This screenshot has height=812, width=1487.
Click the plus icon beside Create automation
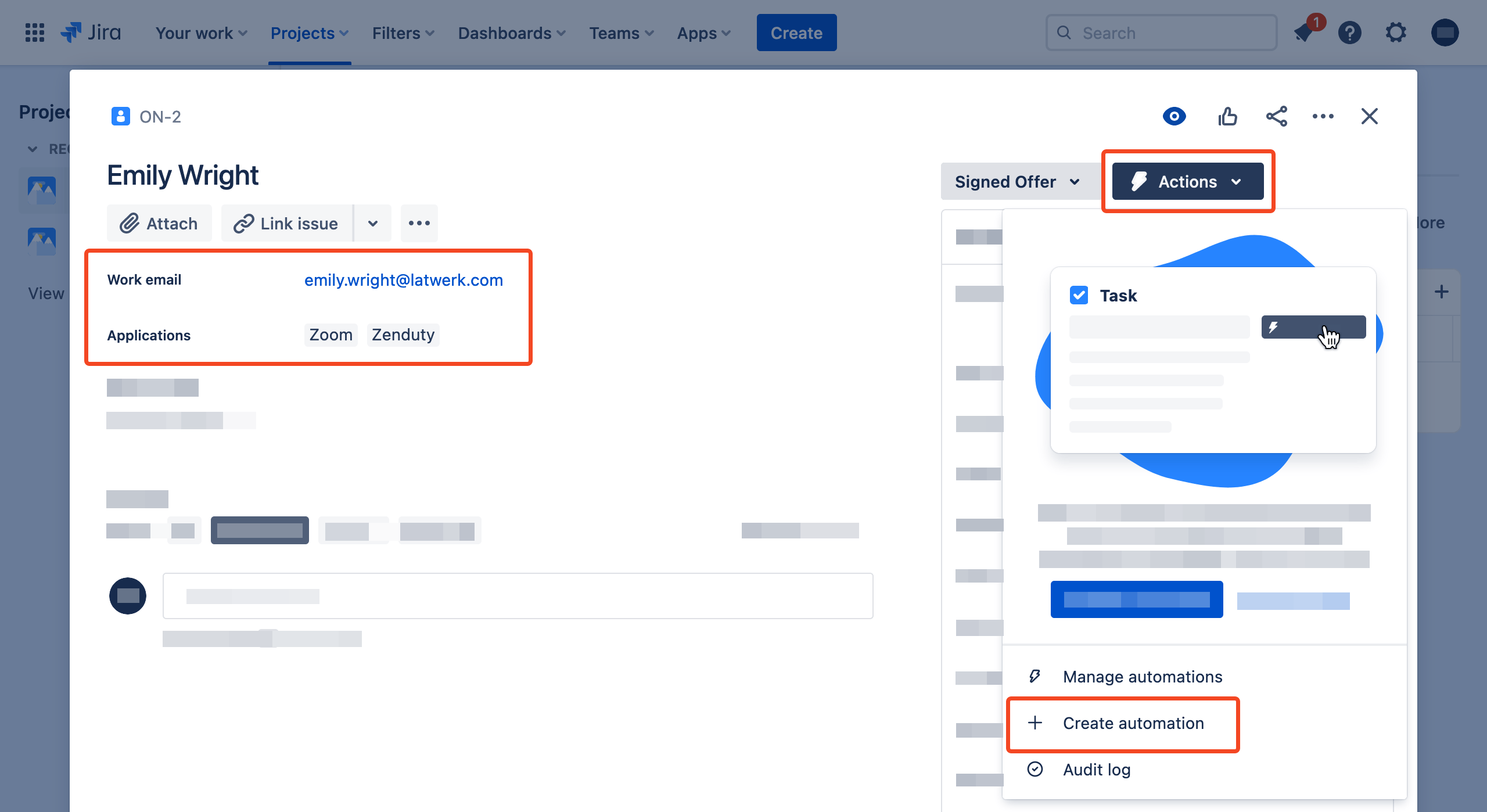pos(1035,723)
